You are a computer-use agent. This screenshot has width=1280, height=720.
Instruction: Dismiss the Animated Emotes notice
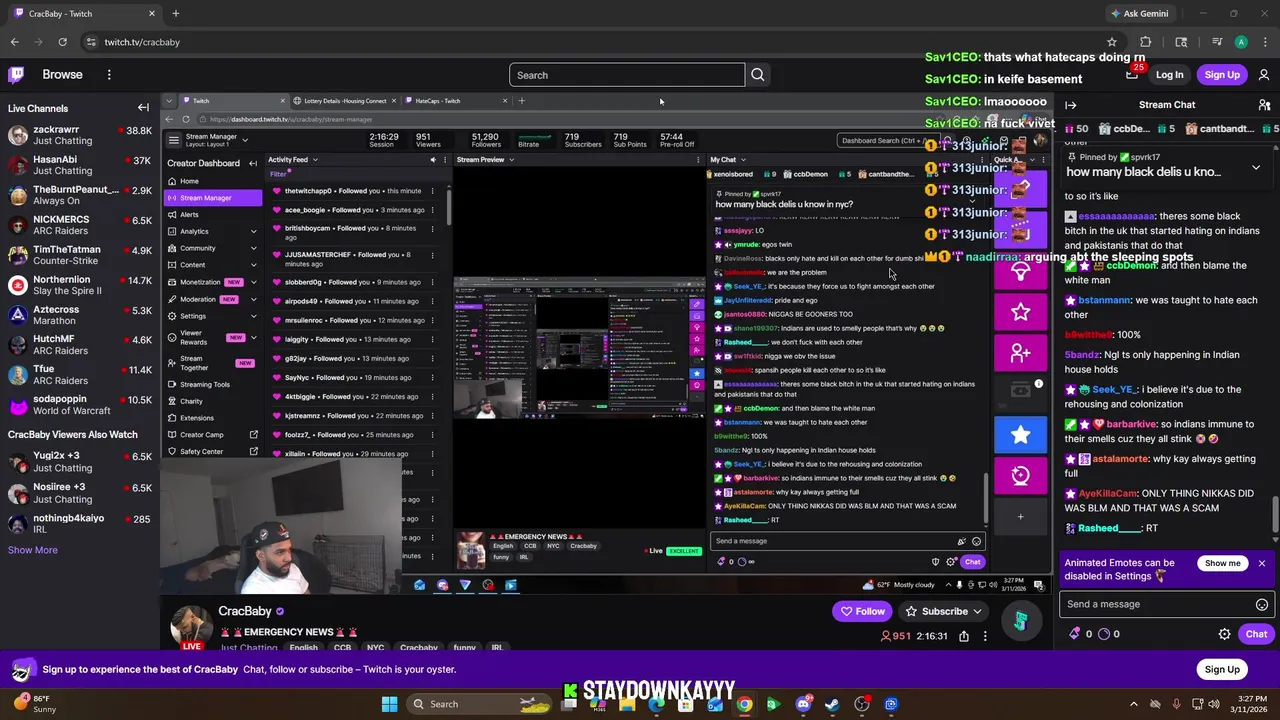1262,563
